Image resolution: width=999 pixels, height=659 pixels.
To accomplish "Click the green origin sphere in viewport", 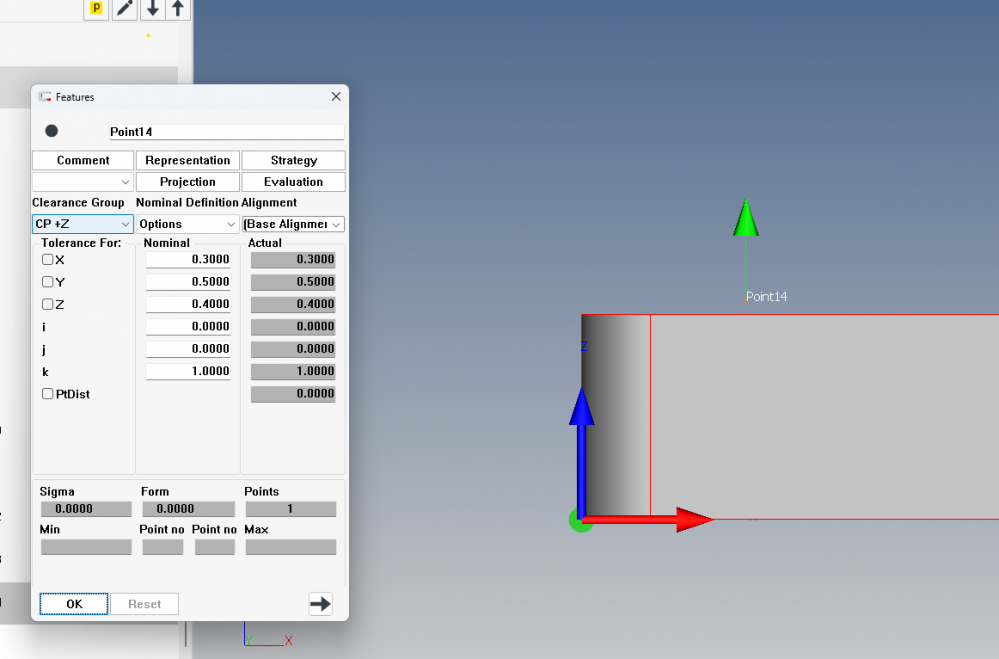I will point(580,520).
